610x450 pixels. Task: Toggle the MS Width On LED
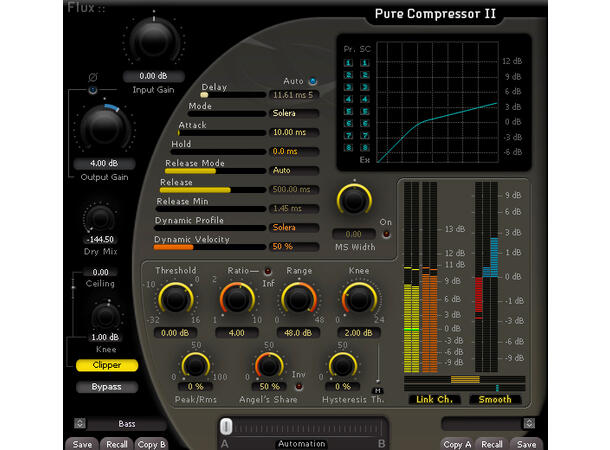[386, 234]
